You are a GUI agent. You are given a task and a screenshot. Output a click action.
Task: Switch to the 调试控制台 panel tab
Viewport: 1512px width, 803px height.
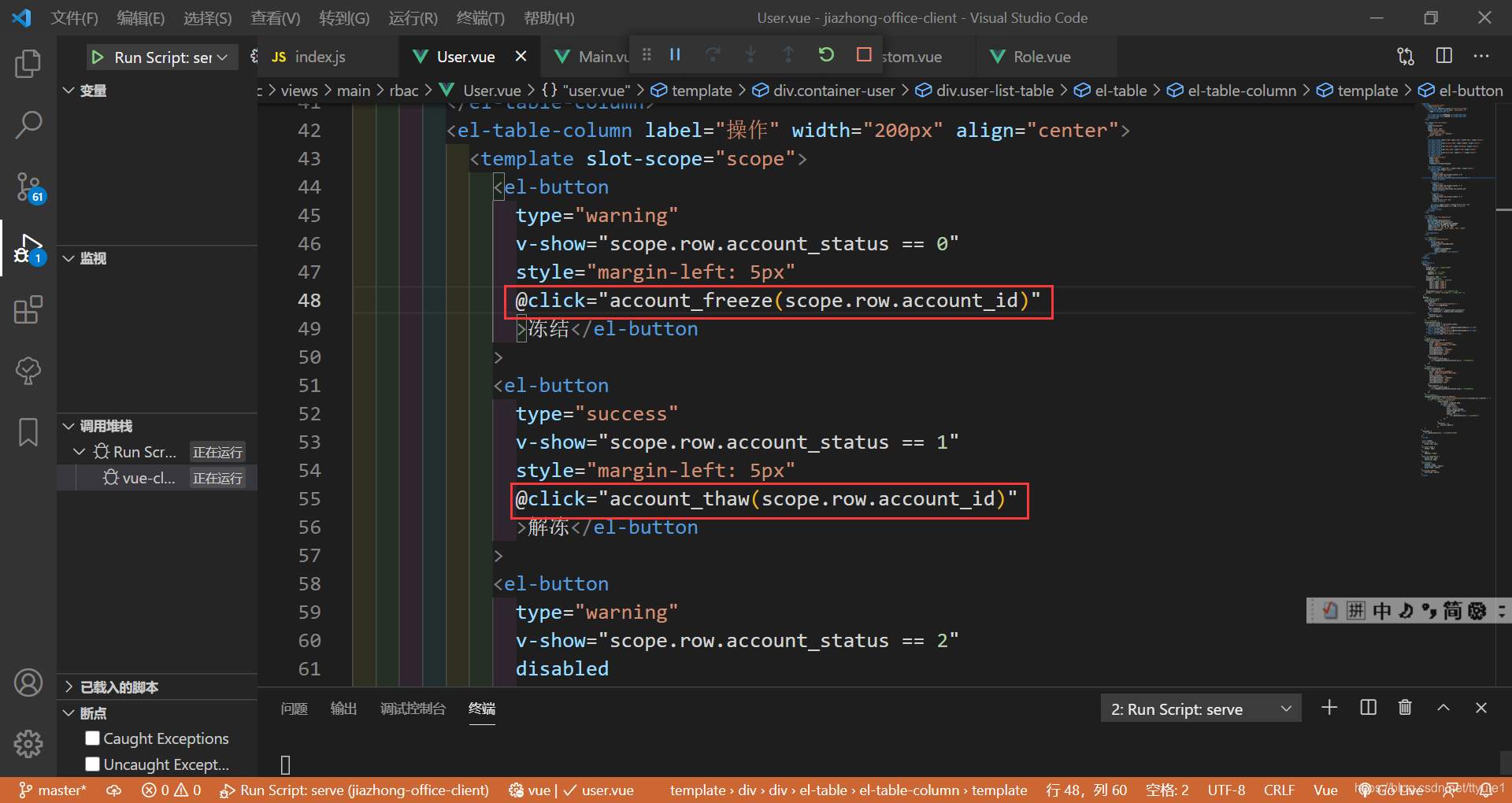[x=413, y=709]
